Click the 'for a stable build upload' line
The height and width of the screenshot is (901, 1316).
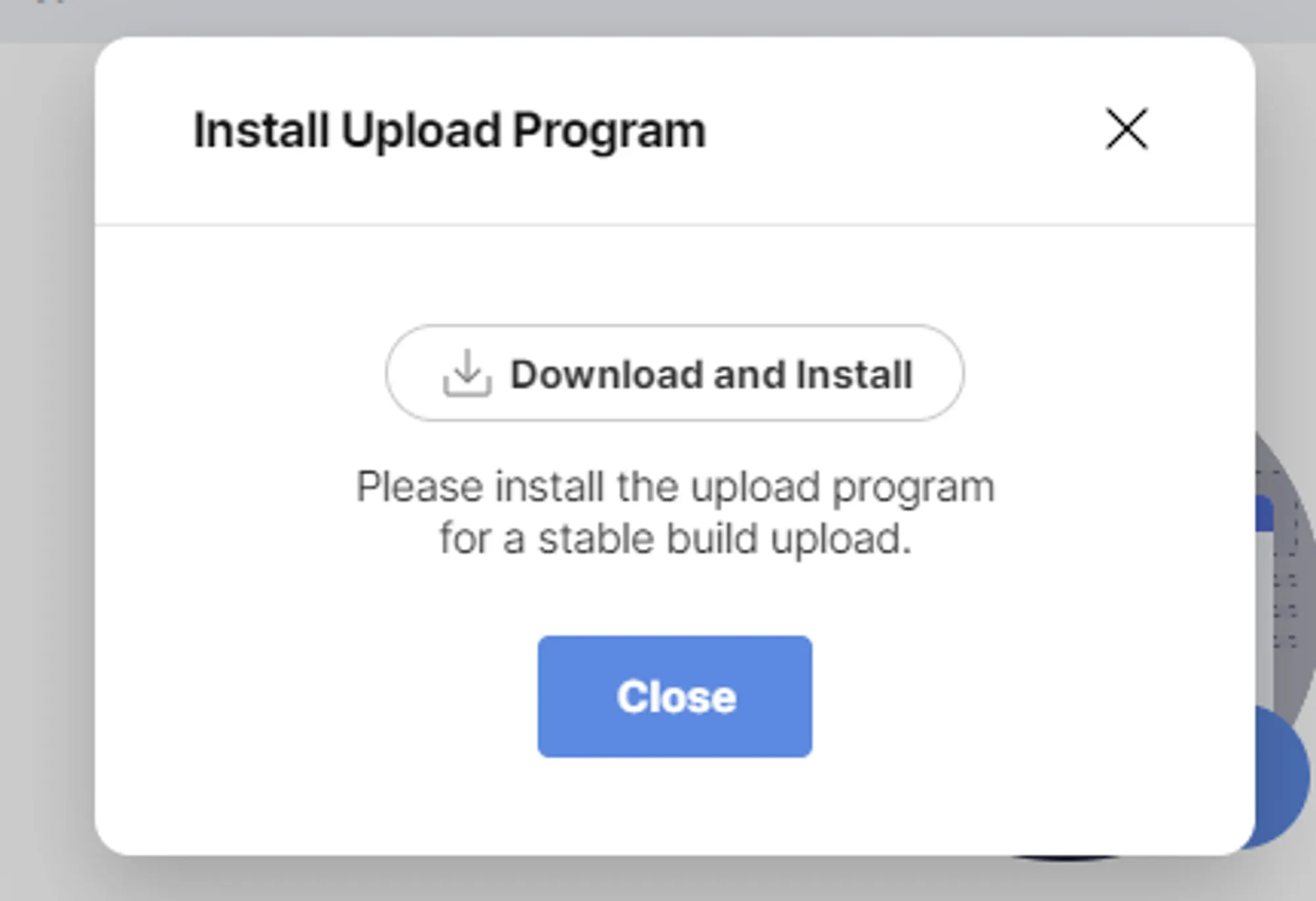[675, 538]
